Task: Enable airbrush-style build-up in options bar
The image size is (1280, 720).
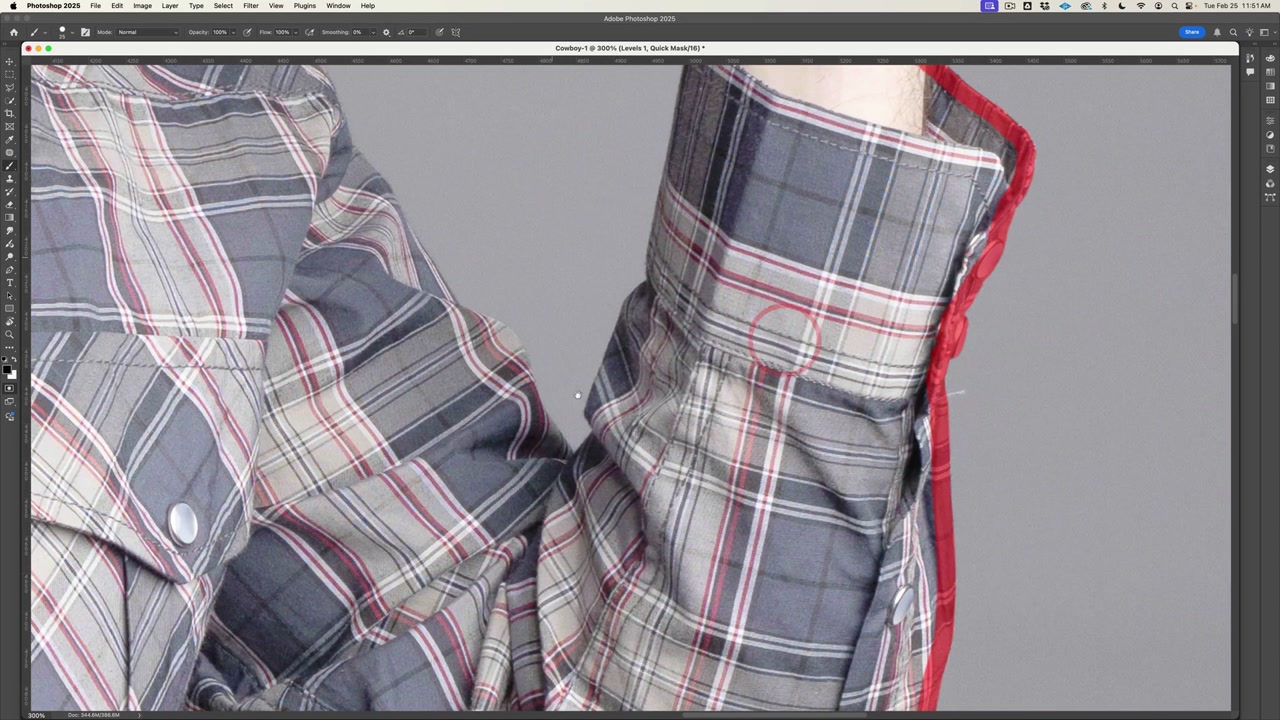Action: 309,32
